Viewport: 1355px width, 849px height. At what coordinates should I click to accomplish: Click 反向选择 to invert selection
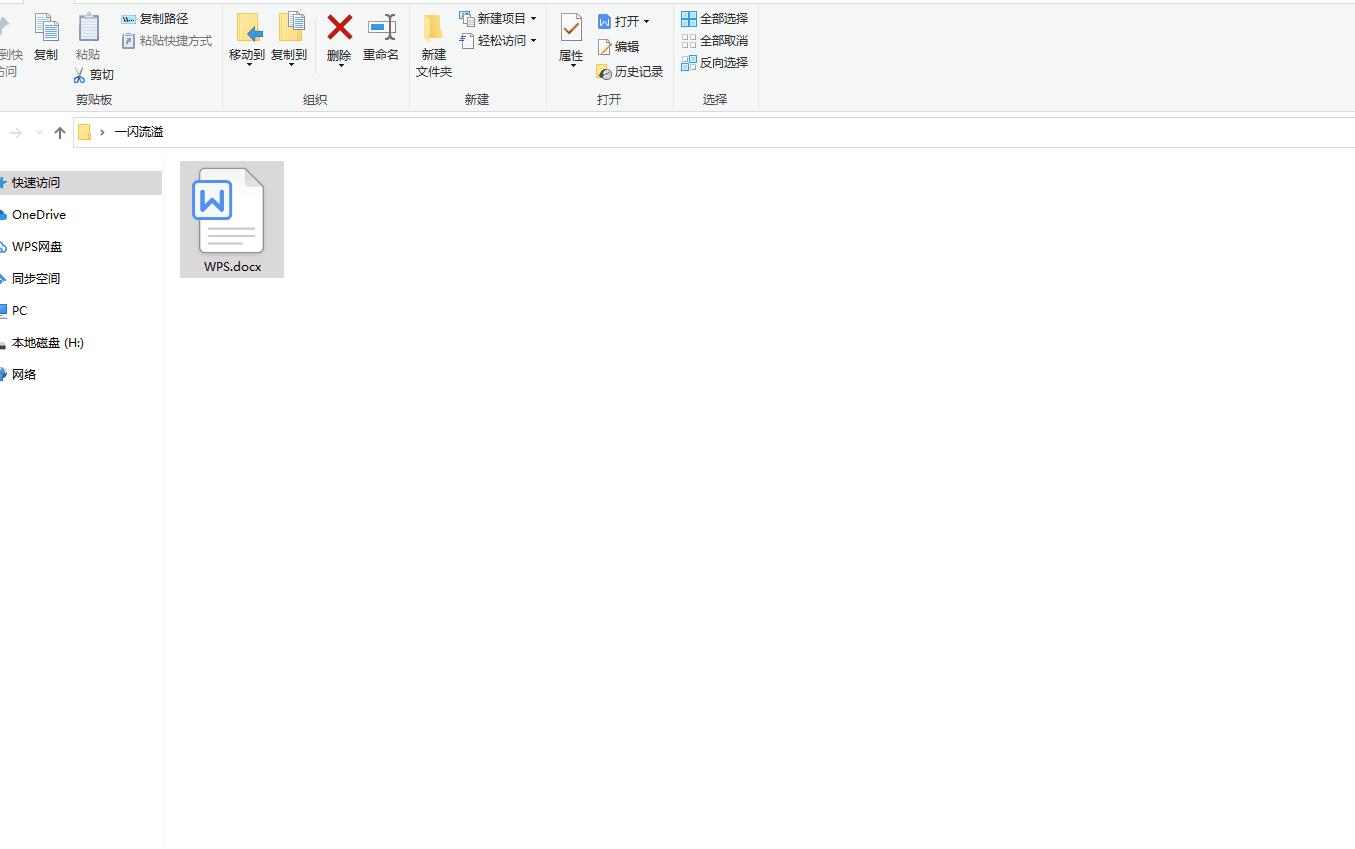716,62
